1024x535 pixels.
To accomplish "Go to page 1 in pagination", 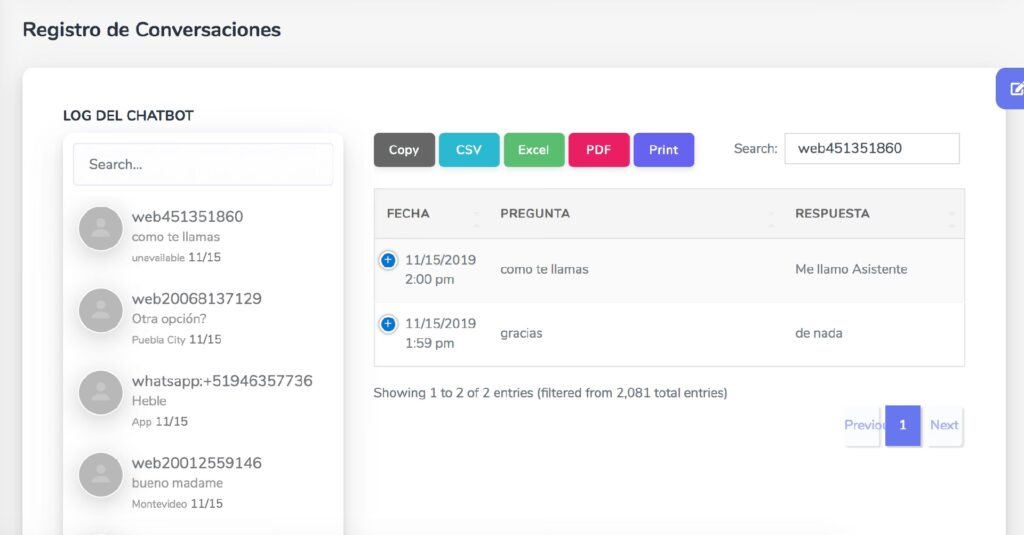I will [x=902, y=425].
